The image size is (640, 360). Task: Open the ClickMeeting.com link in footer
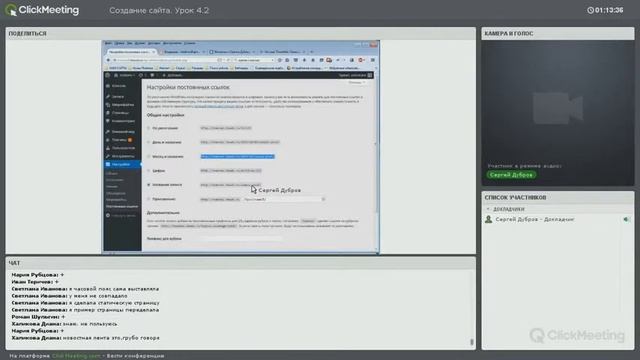[76, 356]
